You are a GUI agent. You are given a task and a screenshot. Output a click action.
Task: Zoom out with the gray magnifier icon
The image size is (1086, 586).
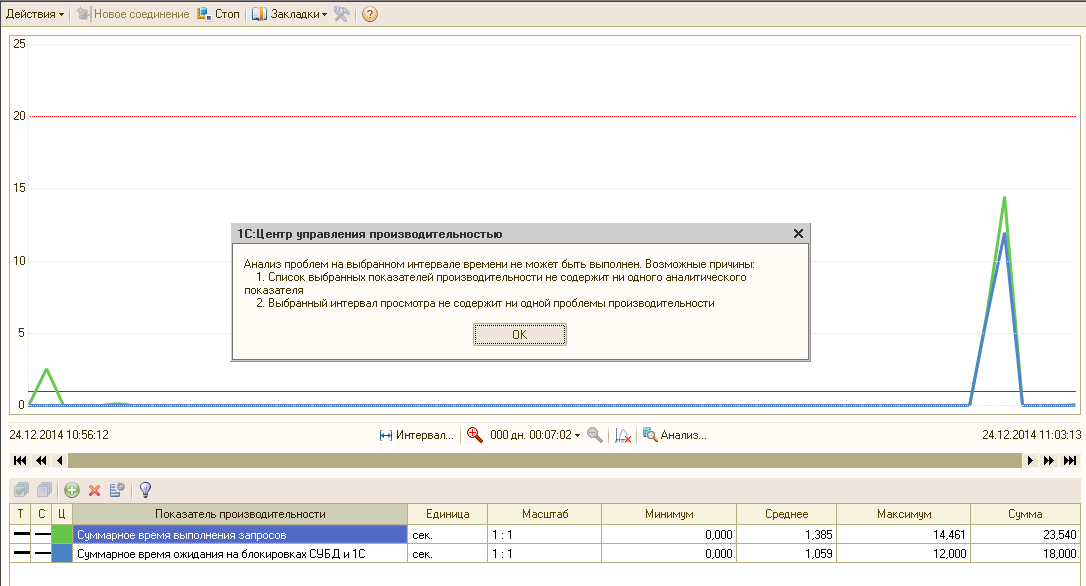coord(594,435)
